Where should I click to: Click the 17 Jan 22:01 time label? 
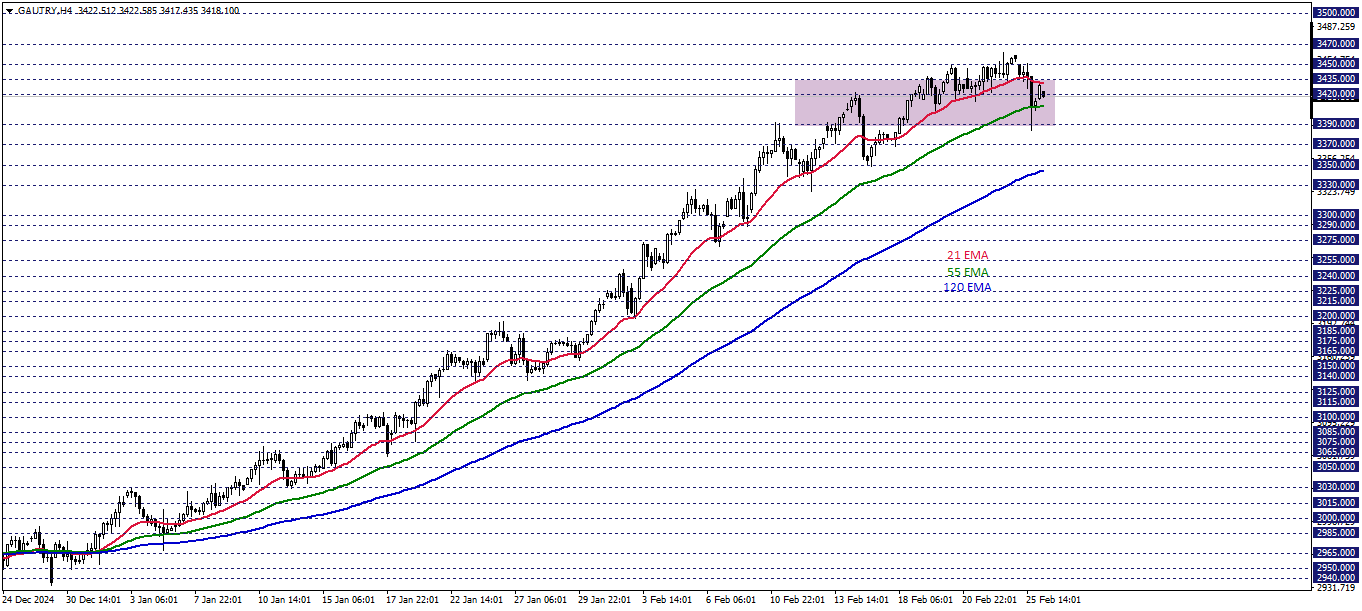coord(413,600)
